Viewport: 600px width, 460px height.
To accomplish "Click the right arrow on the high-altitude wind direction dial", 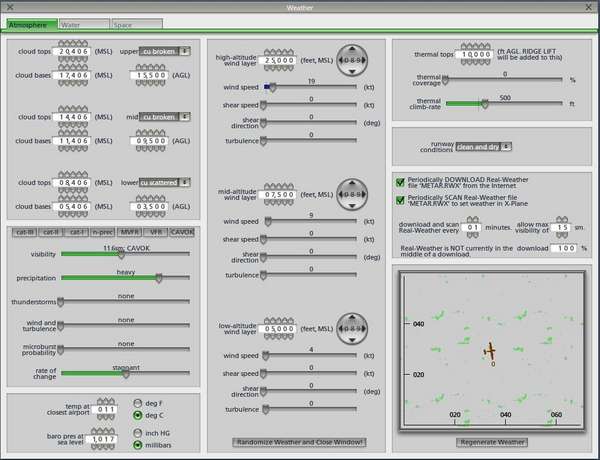I will tap(364, 60).
